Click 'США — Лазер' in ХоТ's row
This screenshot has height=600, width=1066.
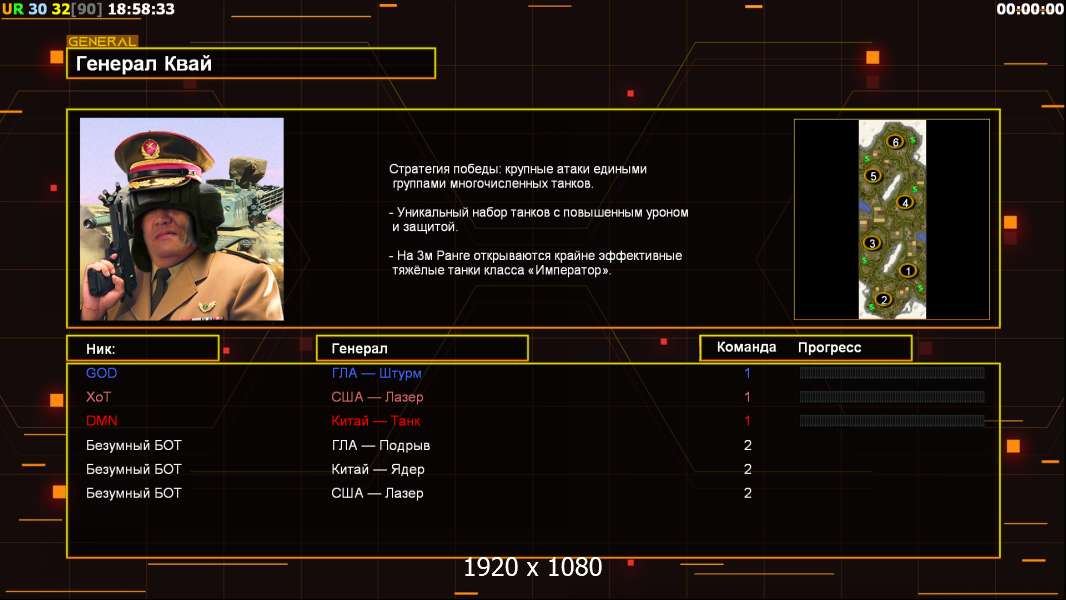(377, 397)
